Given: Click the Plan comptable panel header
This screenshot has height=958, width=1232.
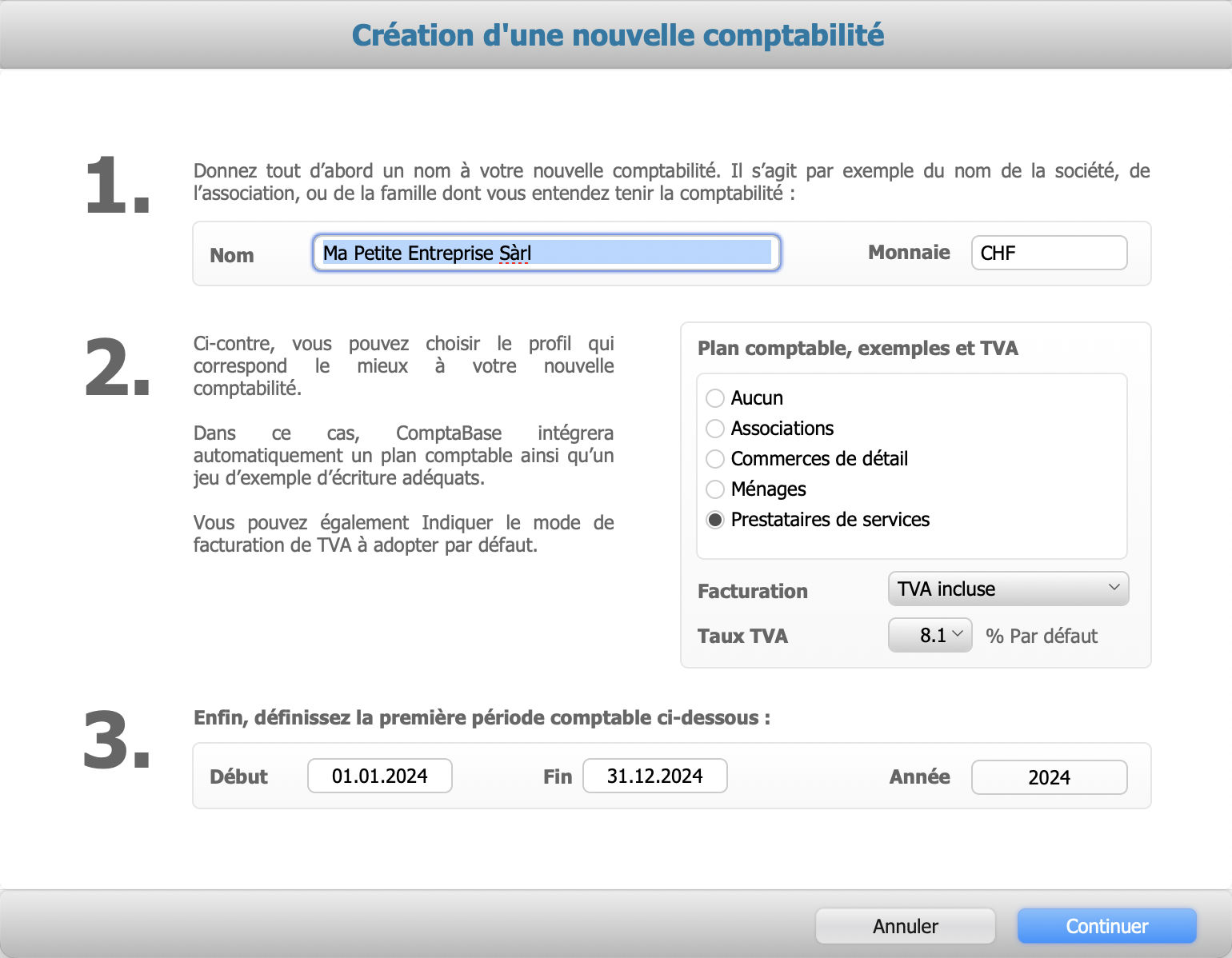Looking at the screenshot, I should point(857,349).
